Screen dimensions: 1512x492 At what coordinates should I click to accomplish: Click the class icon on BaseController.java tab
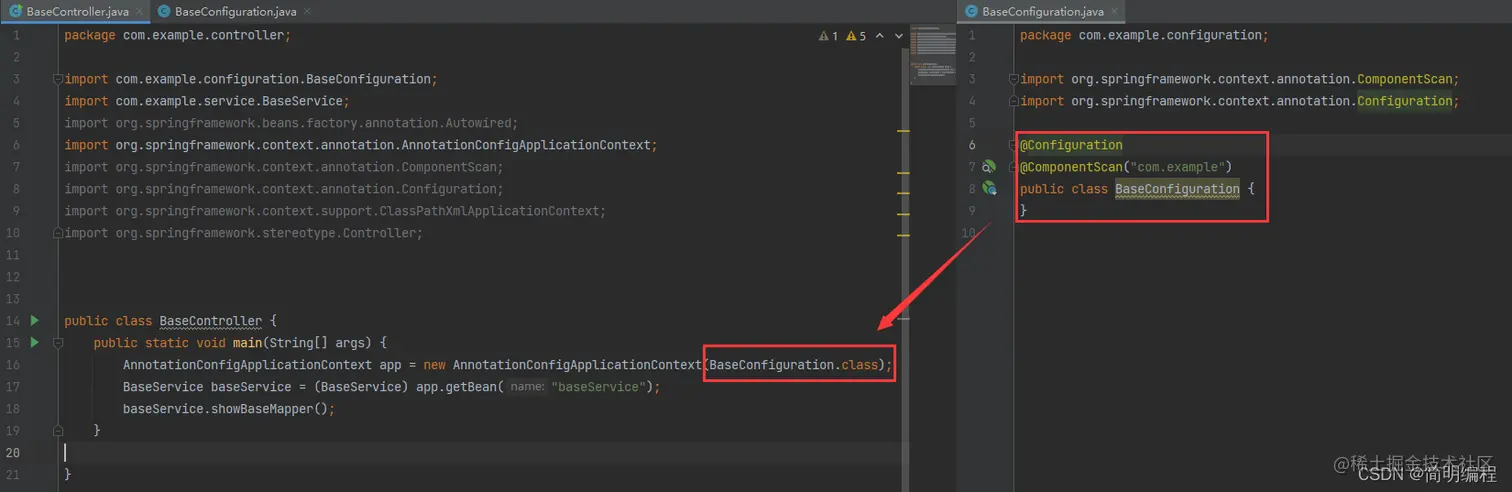16,11
